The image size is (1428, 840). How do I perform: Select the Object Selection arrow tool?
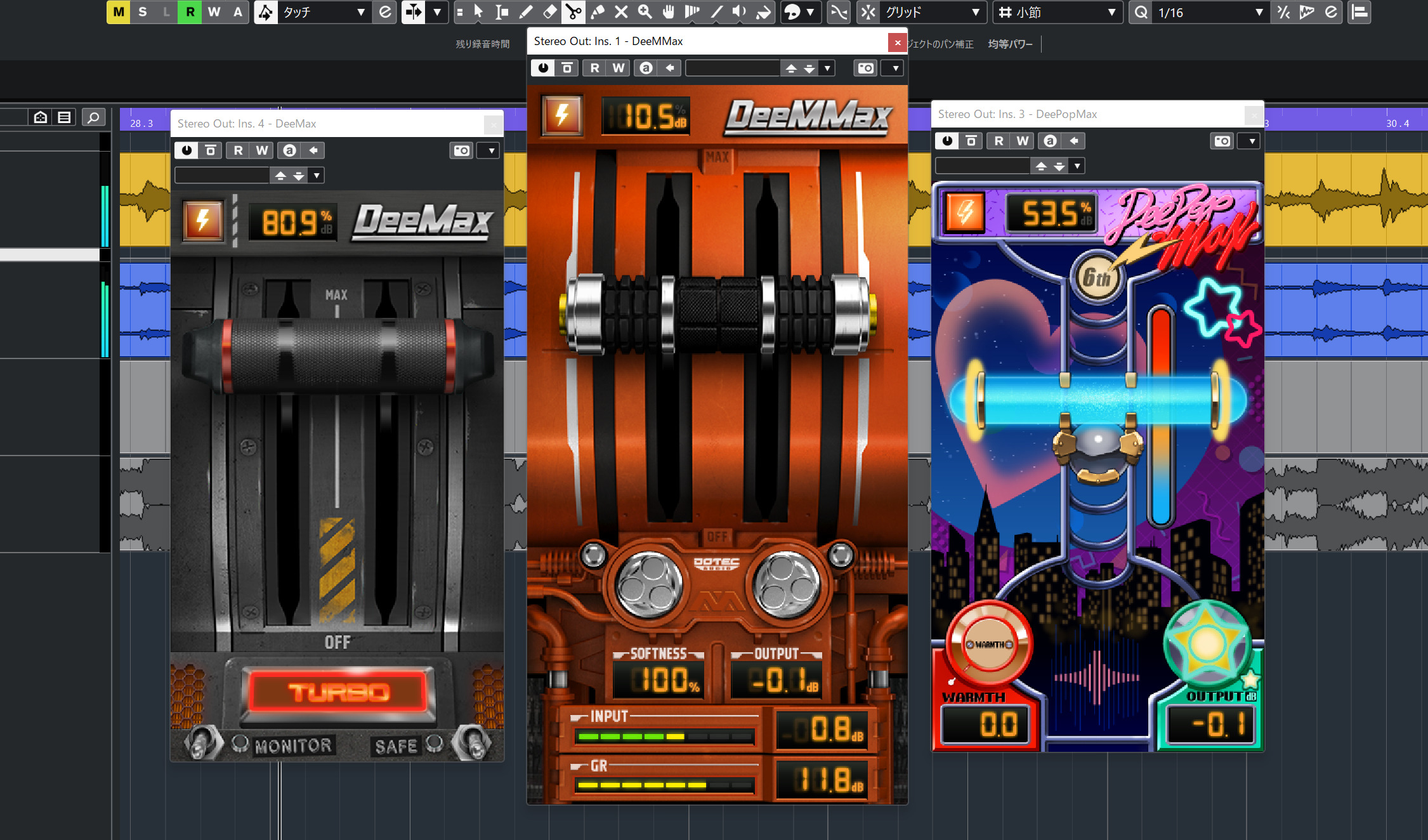[478, 12]
